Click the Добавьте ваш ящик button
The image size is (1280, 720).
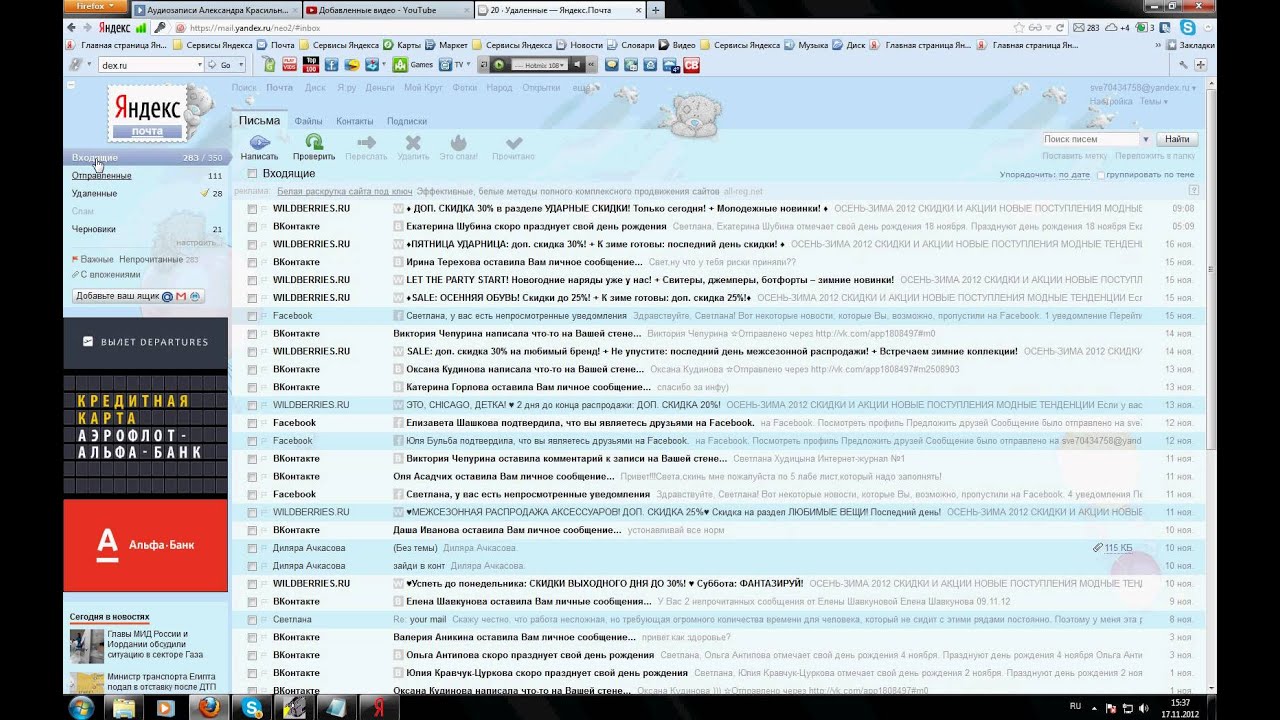(x=139, y=296)
